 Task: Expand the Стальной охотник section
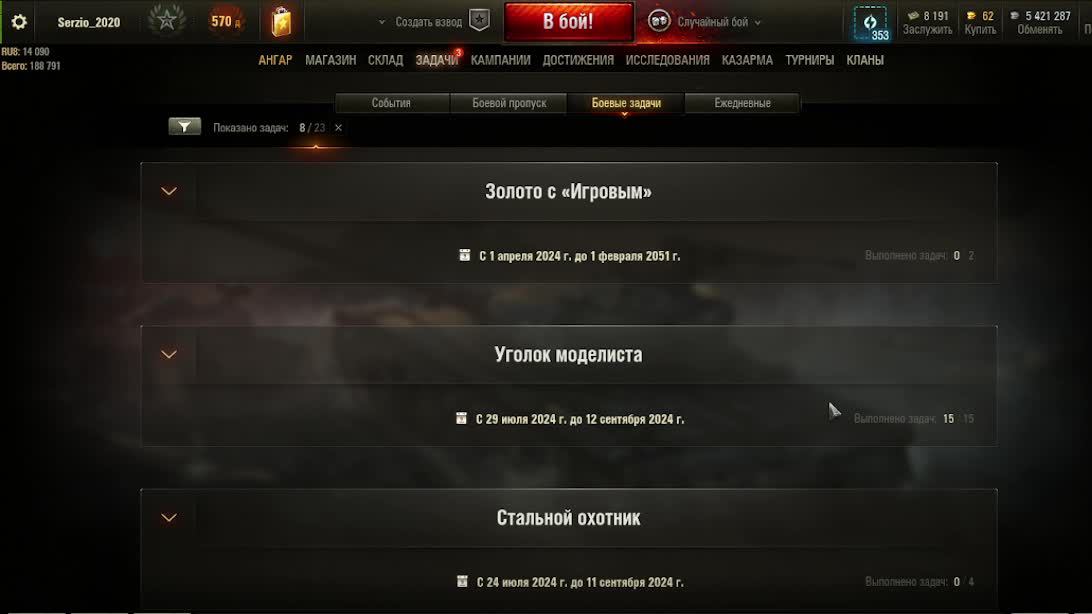(x=169, y=517)
